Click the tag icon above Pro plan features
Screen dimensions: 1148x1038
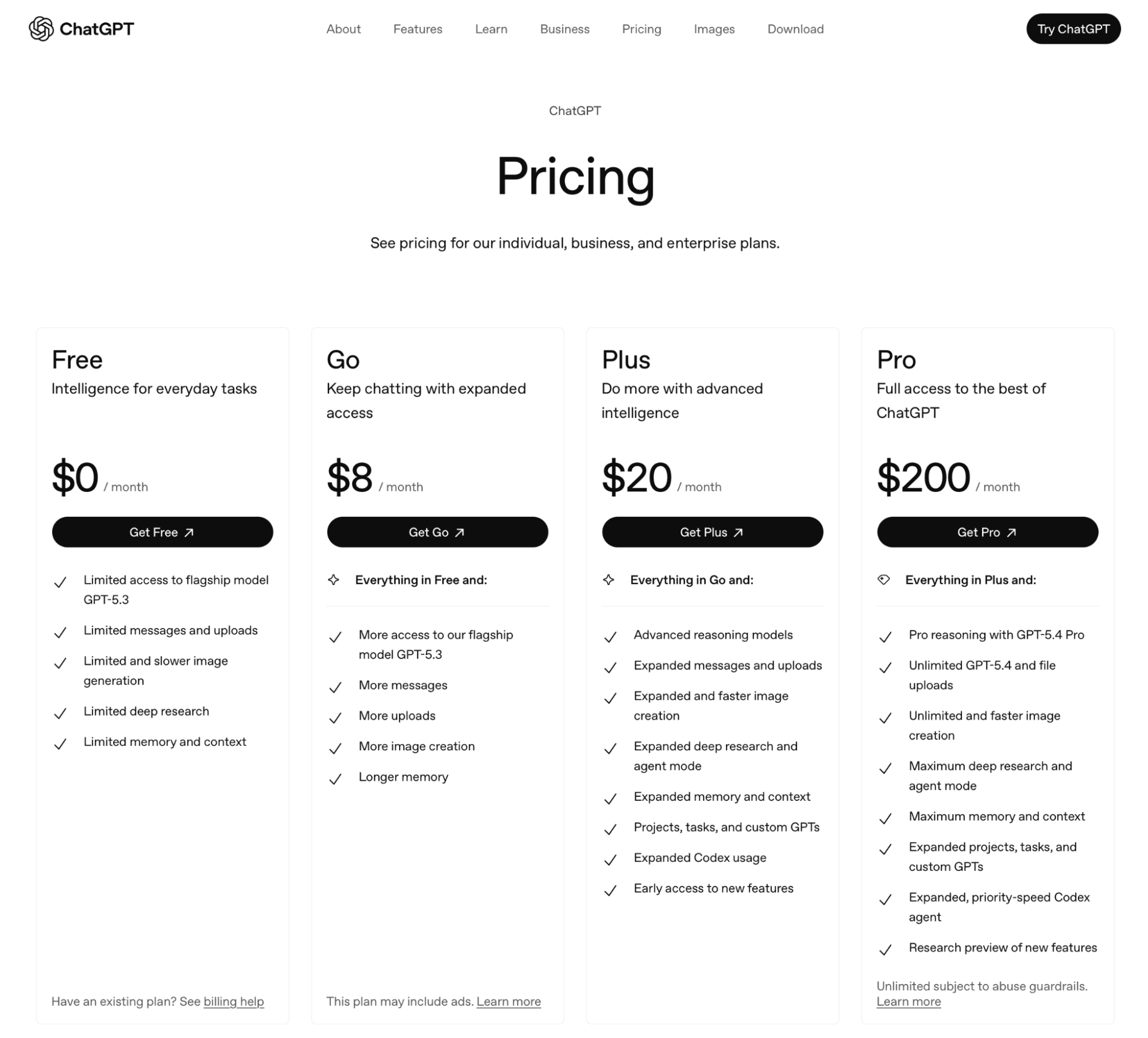click(884, 580)
